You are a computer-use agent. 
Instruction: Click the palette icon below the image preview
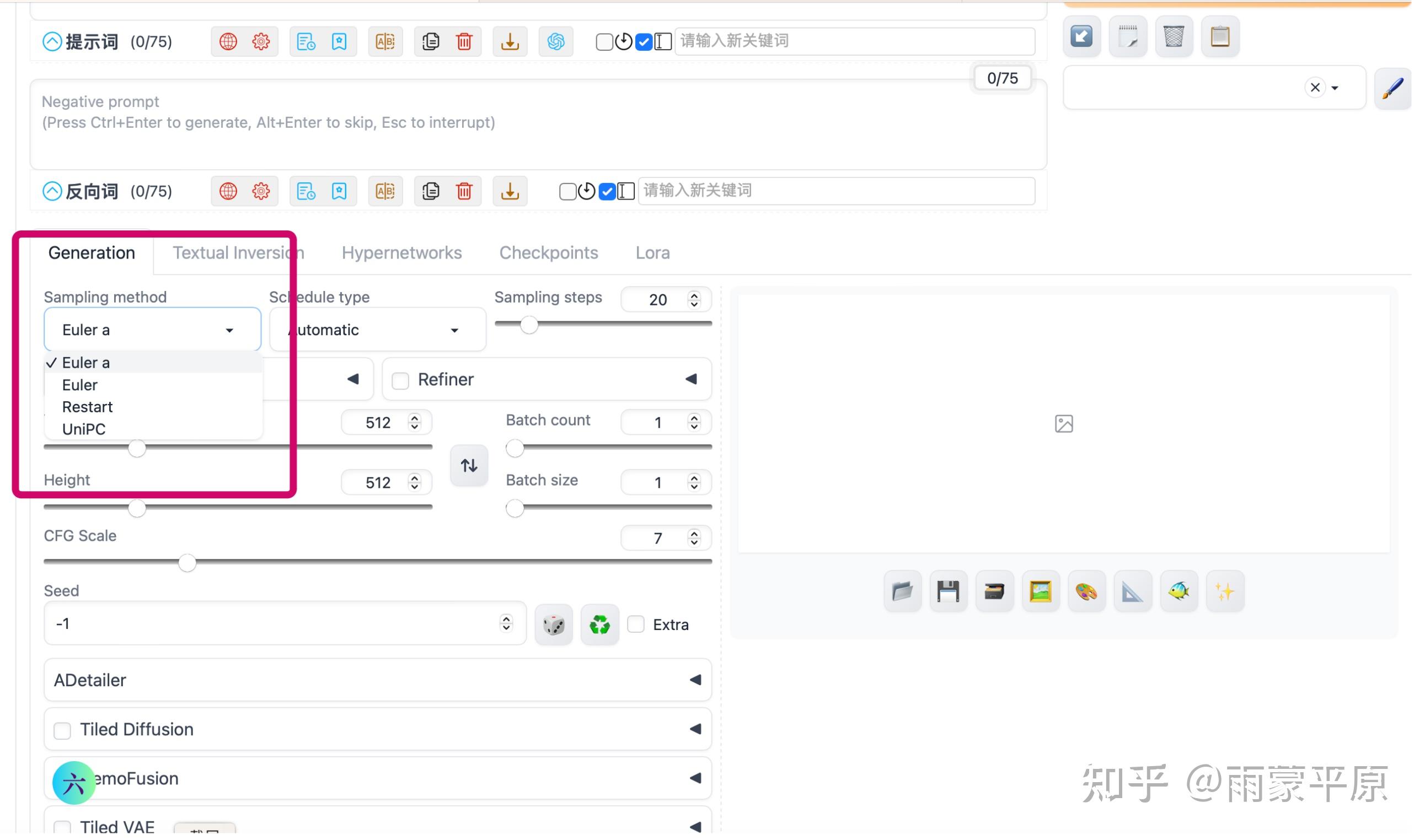1086,590
